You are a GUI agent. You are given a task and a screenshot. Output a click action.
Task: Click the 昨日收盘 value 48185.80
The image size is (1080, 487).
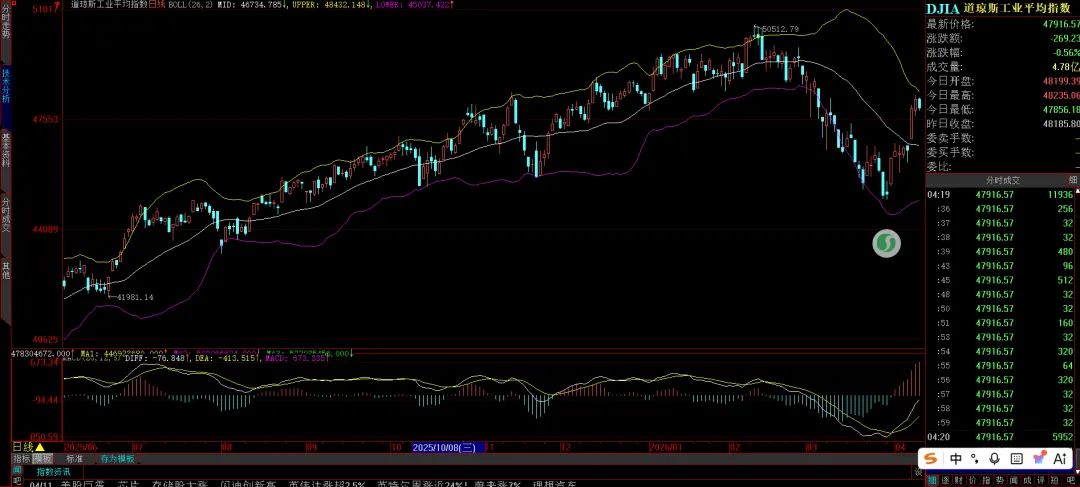(1061, 124)
